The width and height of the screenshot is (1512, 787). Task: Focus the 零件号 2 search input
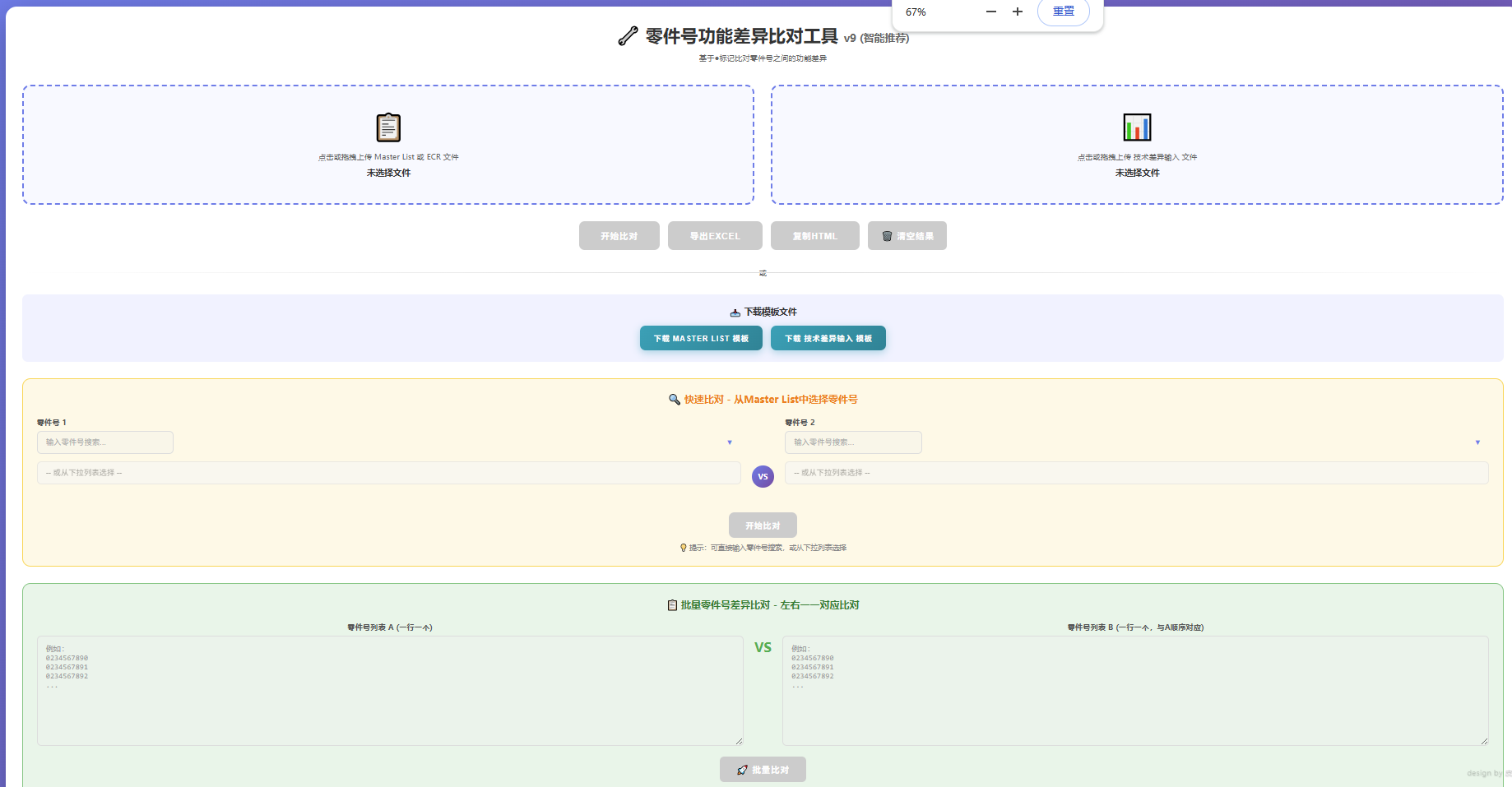click(853, 442)
